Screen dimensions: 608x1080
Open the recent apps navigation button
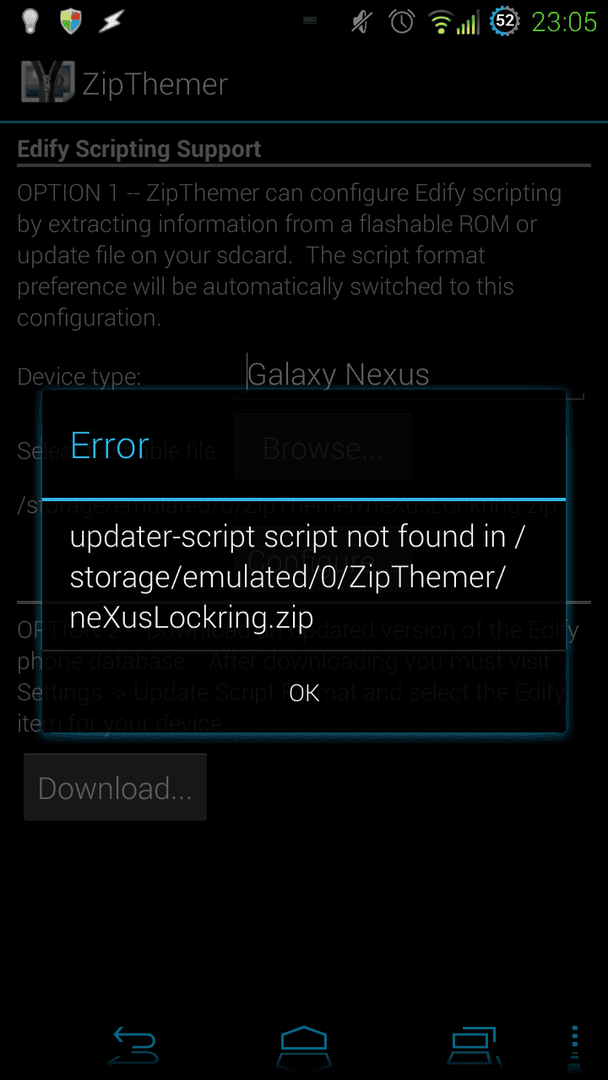tap(472, 1046)
